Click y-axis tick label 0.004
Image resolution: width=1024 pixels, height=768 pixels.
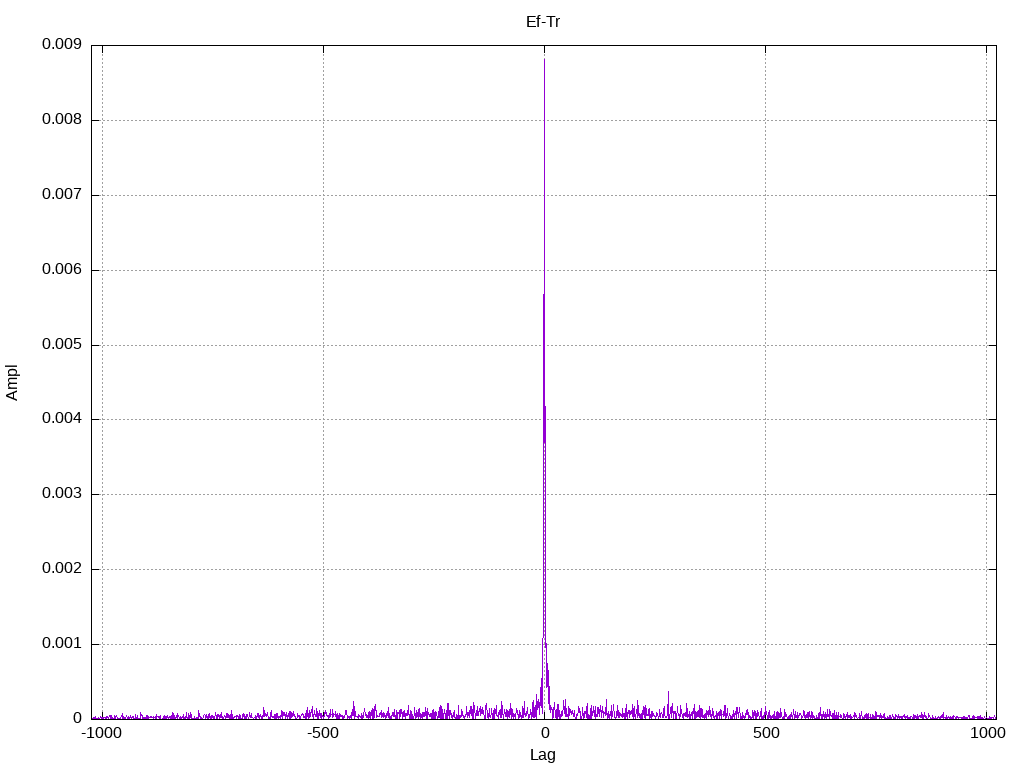click(x=62, y=418)
